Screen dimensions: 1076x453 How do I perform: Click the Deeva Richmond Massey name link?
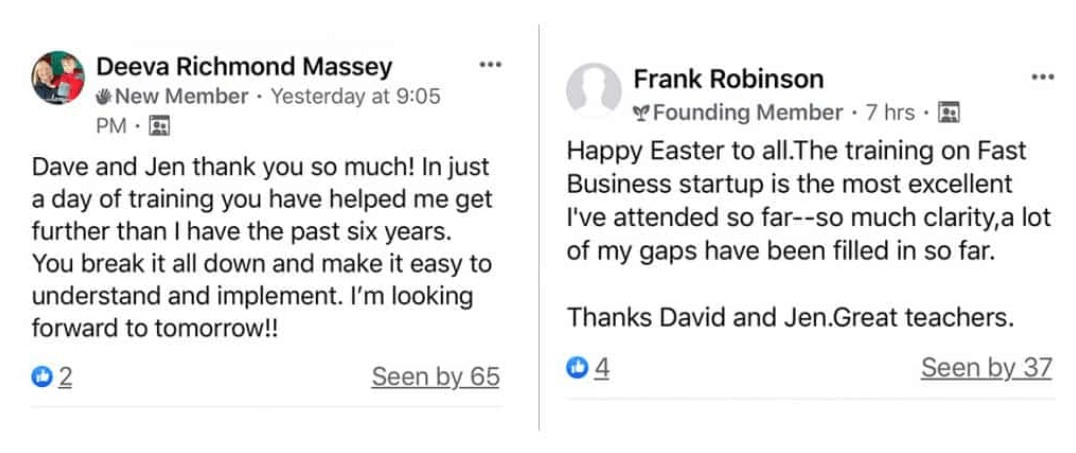pos(244,67)
